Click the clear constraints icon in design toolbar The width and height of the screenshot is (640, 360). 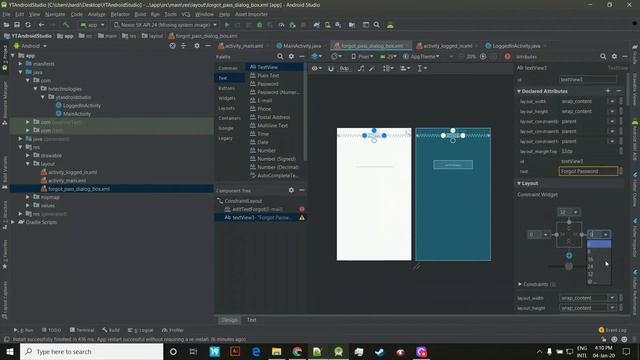click(361, 68)
